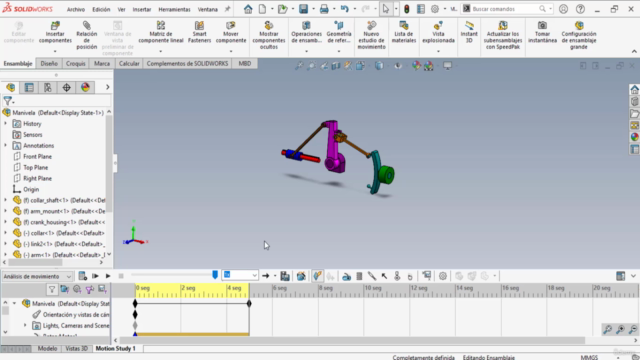Open Edición menu
This screenshot has width=640, height=360.
(101, 9)
